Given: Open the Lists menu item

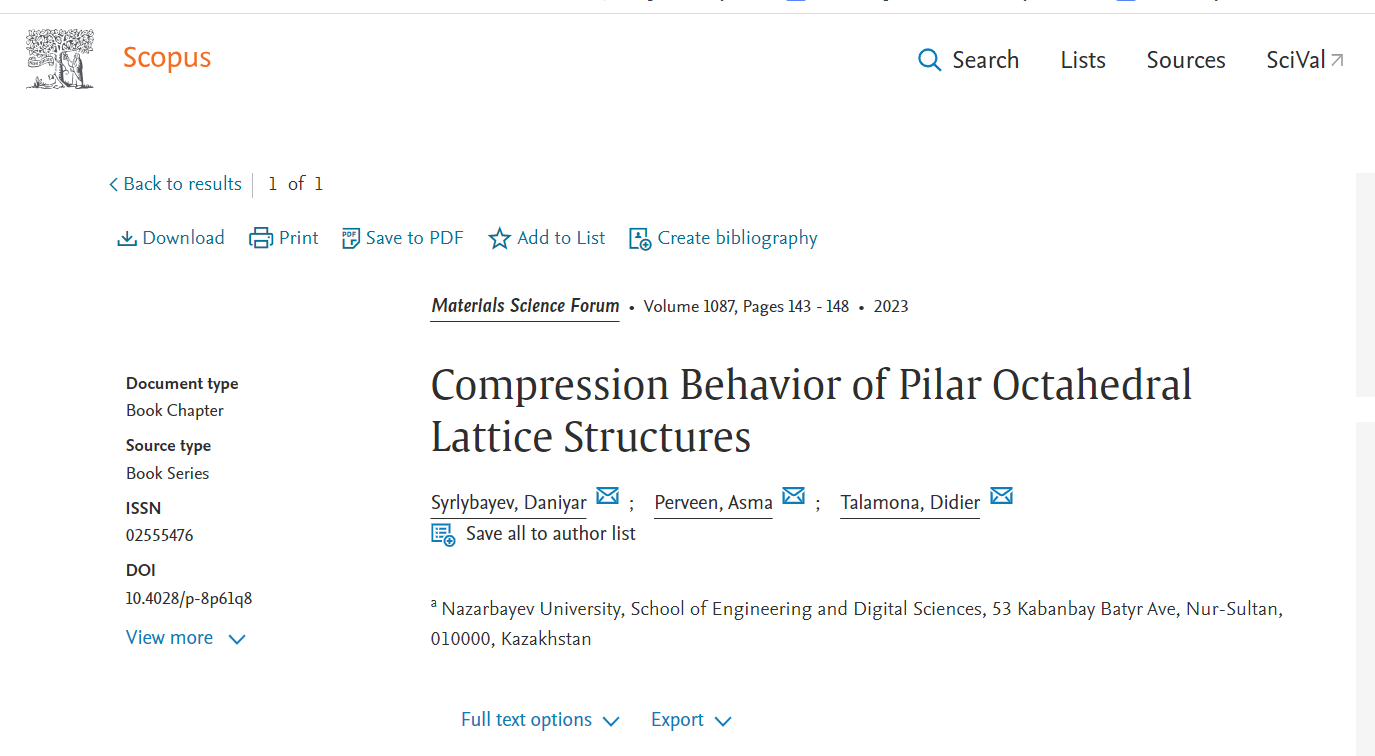Looking at the screenshot, I should point(1083,60).
